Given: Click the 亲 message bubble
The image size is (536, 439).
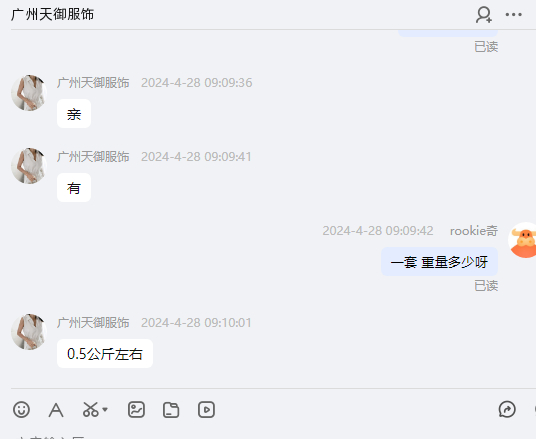Looking at the screenshot, I should (74, 114).
